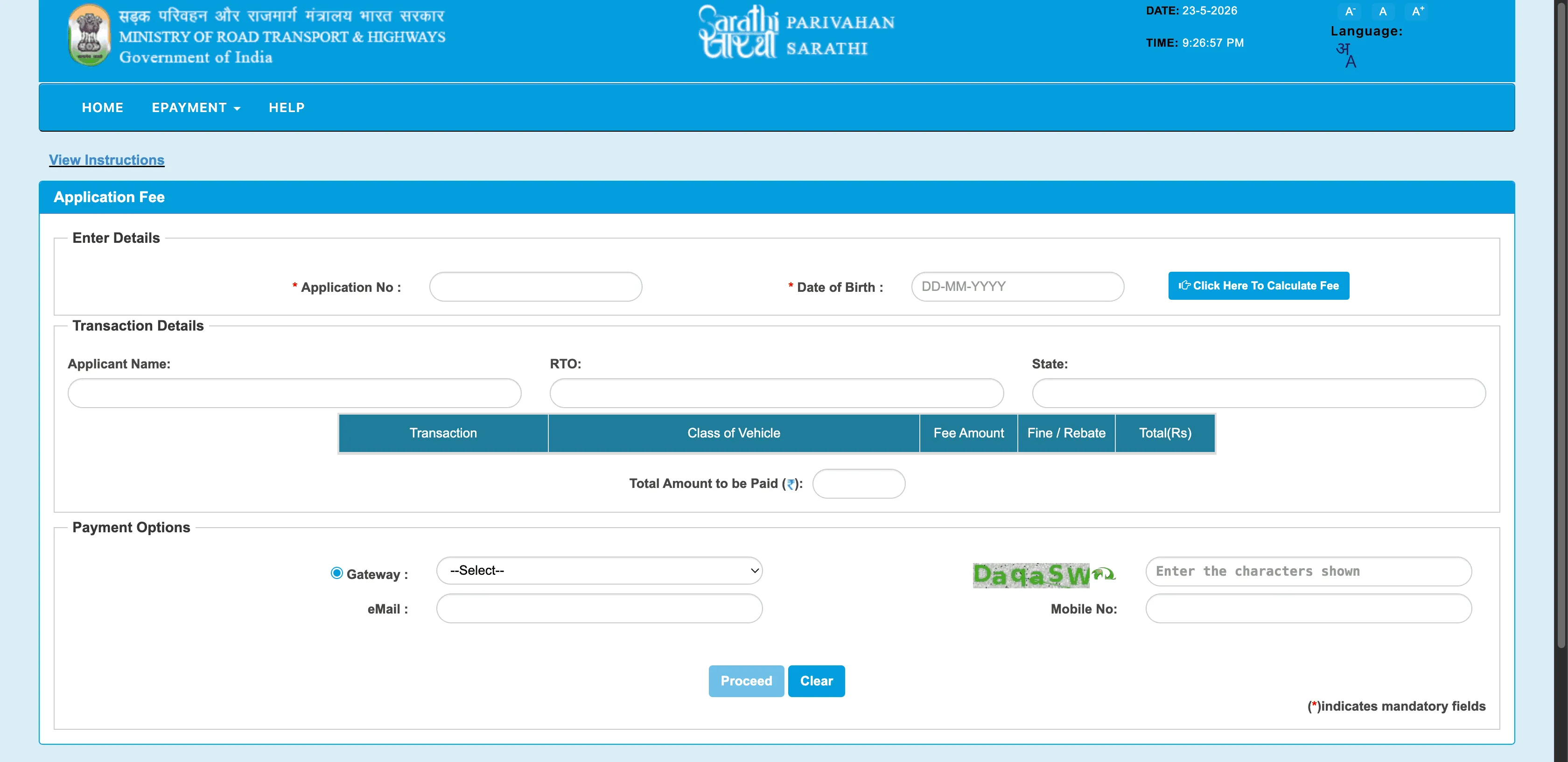Viewport: 1568px width, 762px height.
Task: Focus the eMail input field
Action: (x=600, y=608)
